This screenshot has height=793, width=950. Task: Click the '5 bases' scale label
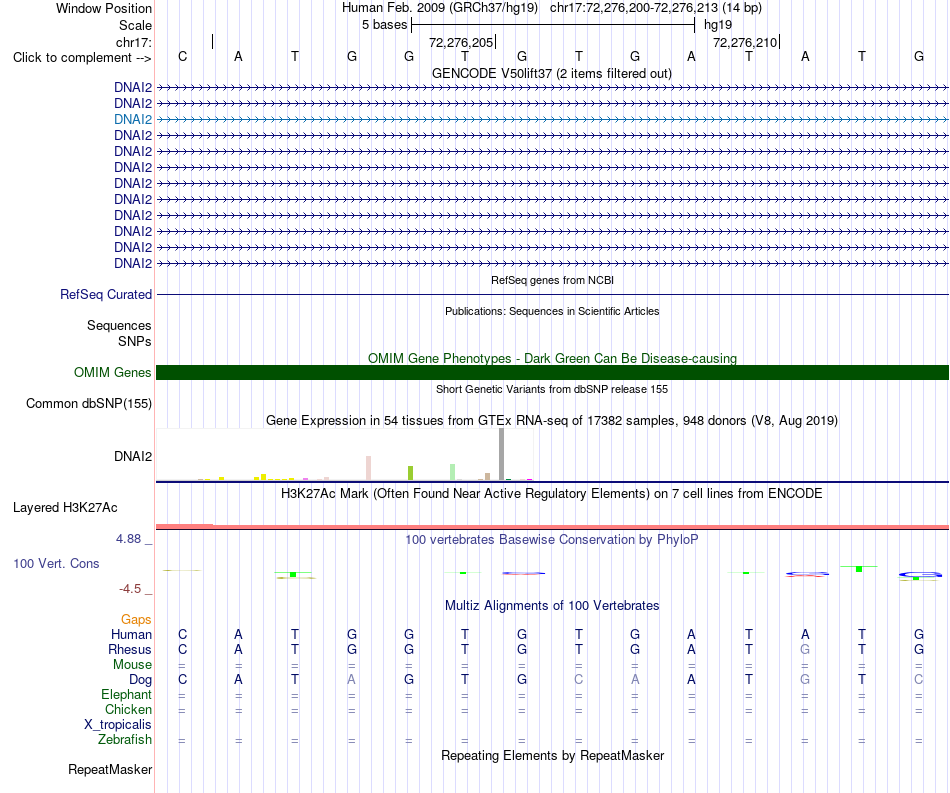click(x=385, y=25)
